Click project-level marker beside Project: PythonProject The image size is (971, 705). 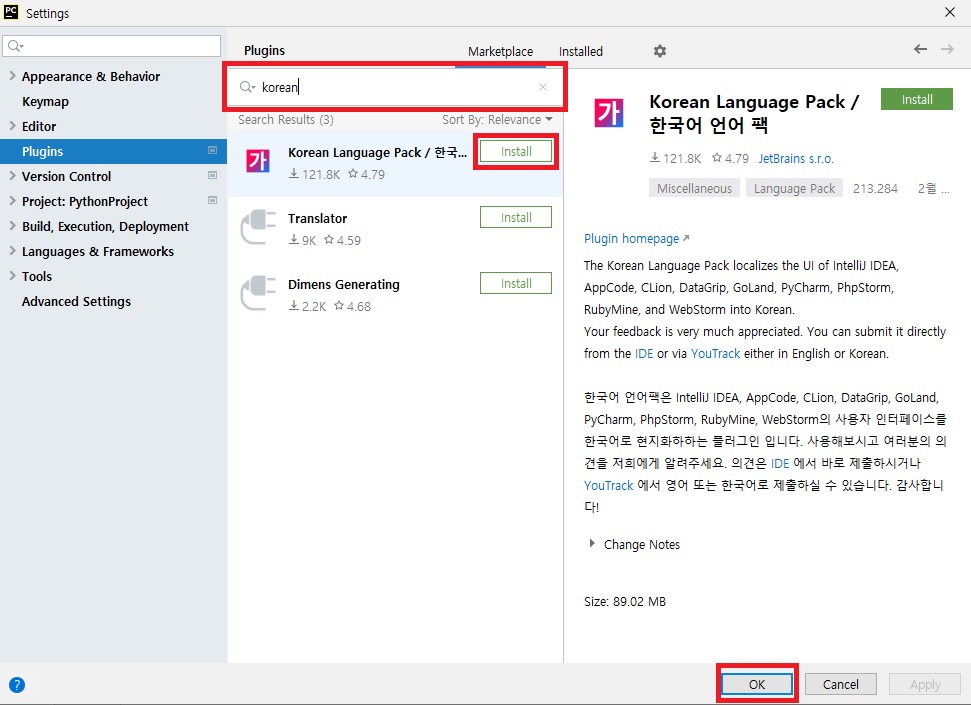pos(212,200)
